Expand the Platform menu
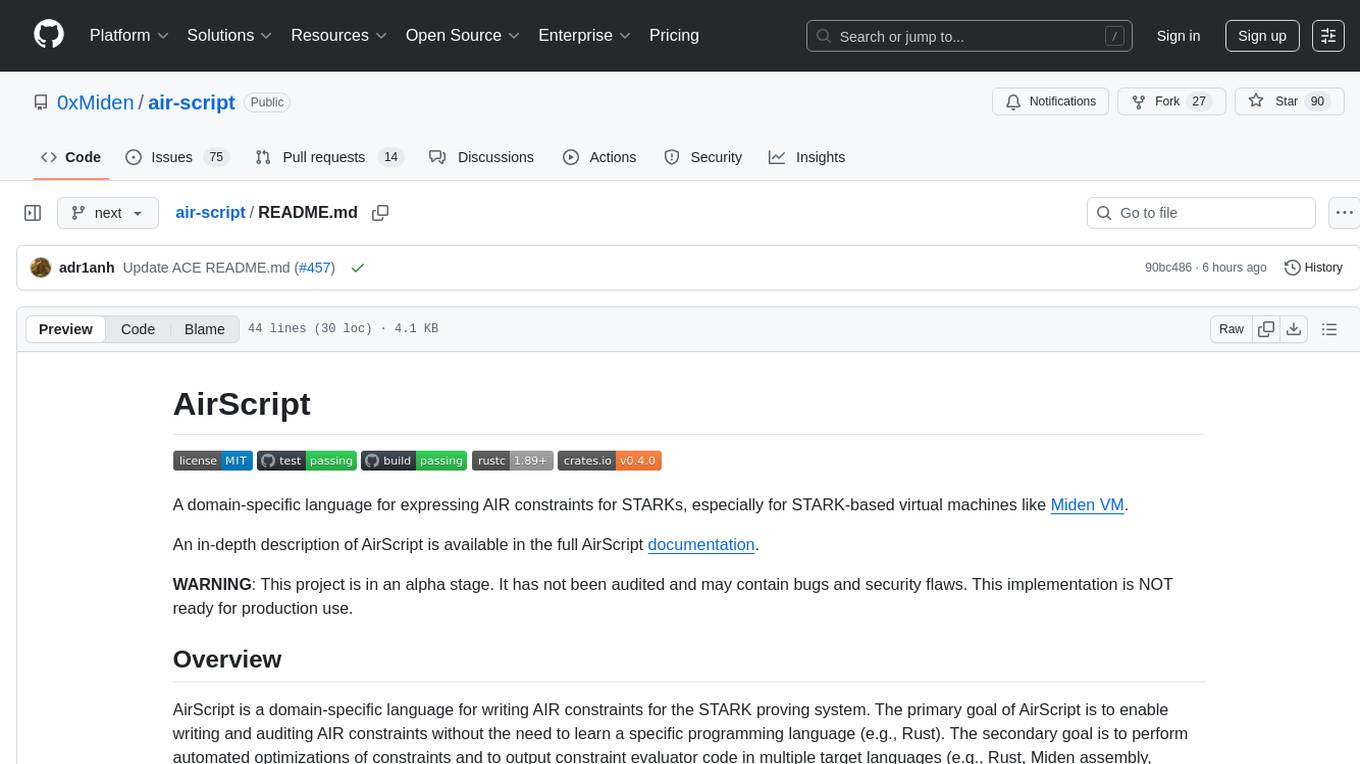This screenshot has width=1360, height=764. (129, 35)
